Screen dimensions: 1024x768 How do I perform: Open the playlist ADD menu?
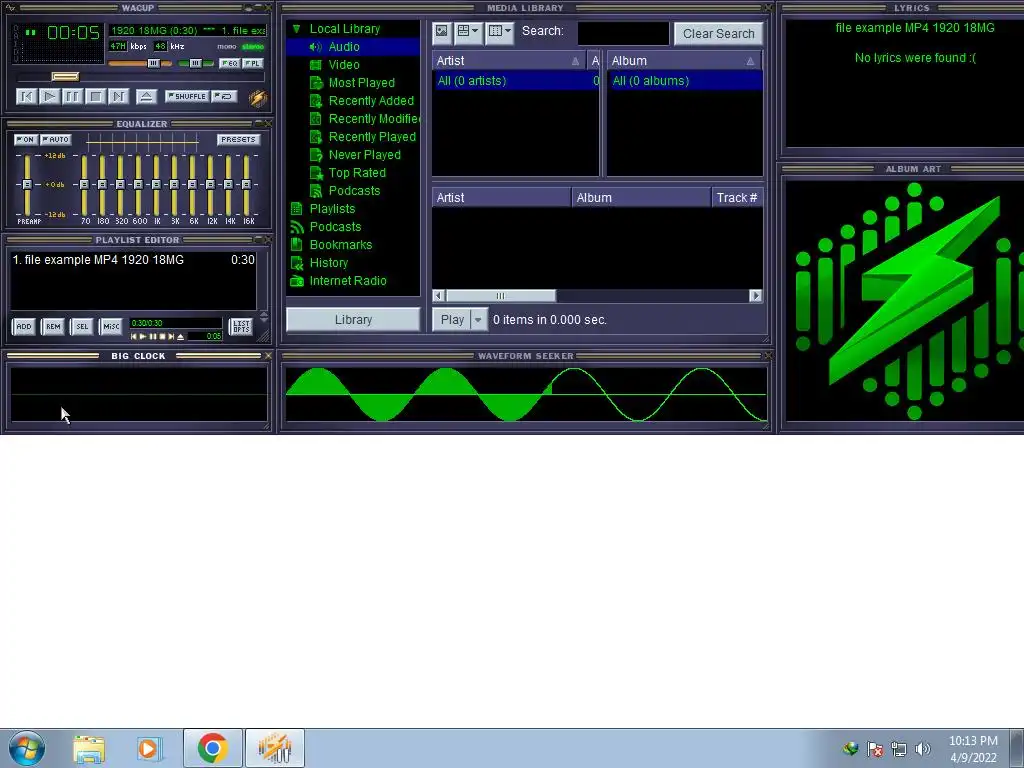tap(24, 327)
